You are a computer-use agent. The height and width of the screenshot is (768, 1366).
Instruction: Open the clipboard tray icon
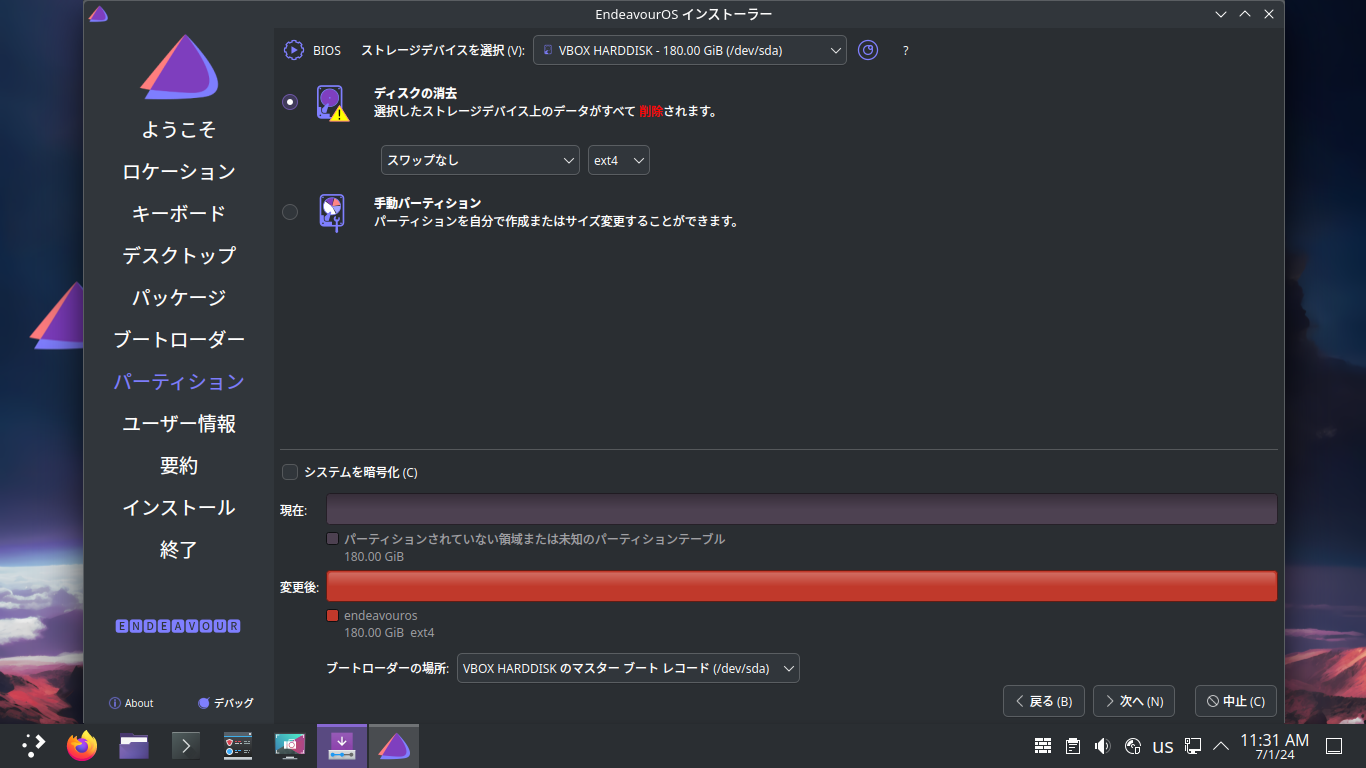(x=1073, y=745)
